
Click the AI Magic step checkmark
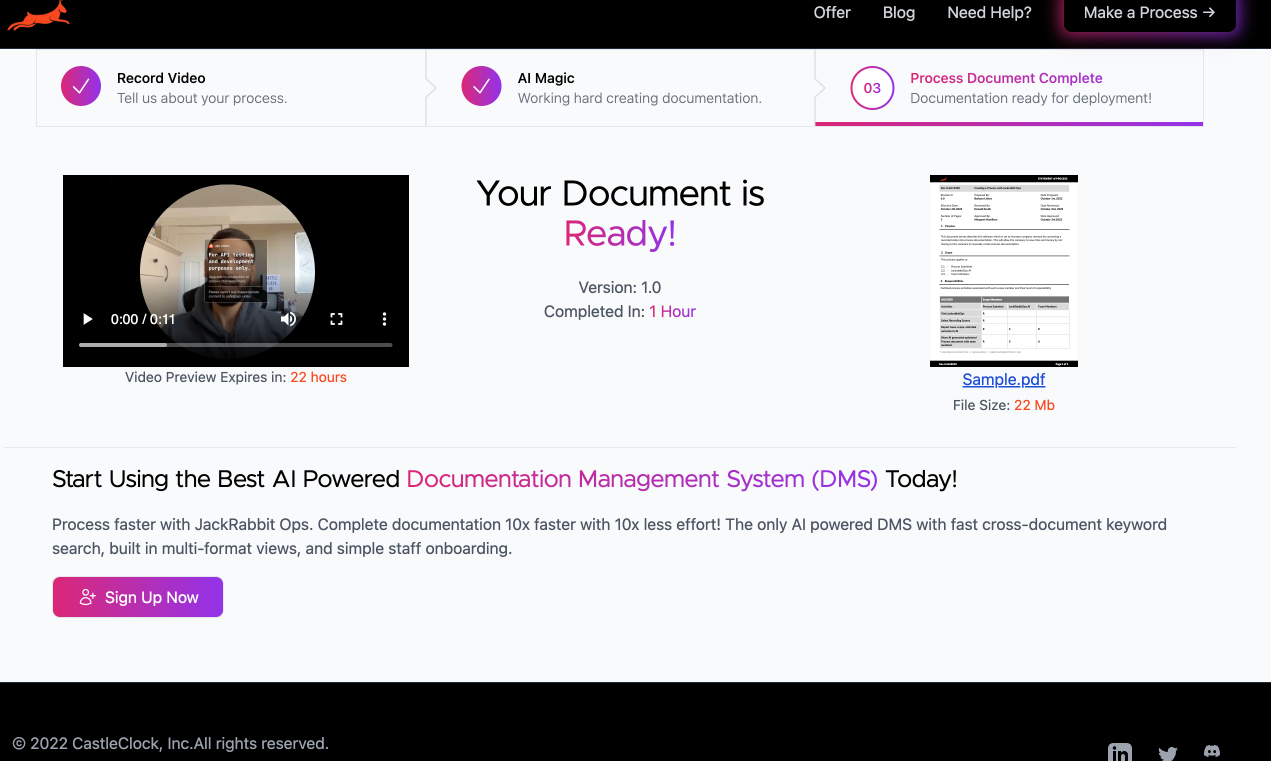pyautogui.click(x=481, y=87)
